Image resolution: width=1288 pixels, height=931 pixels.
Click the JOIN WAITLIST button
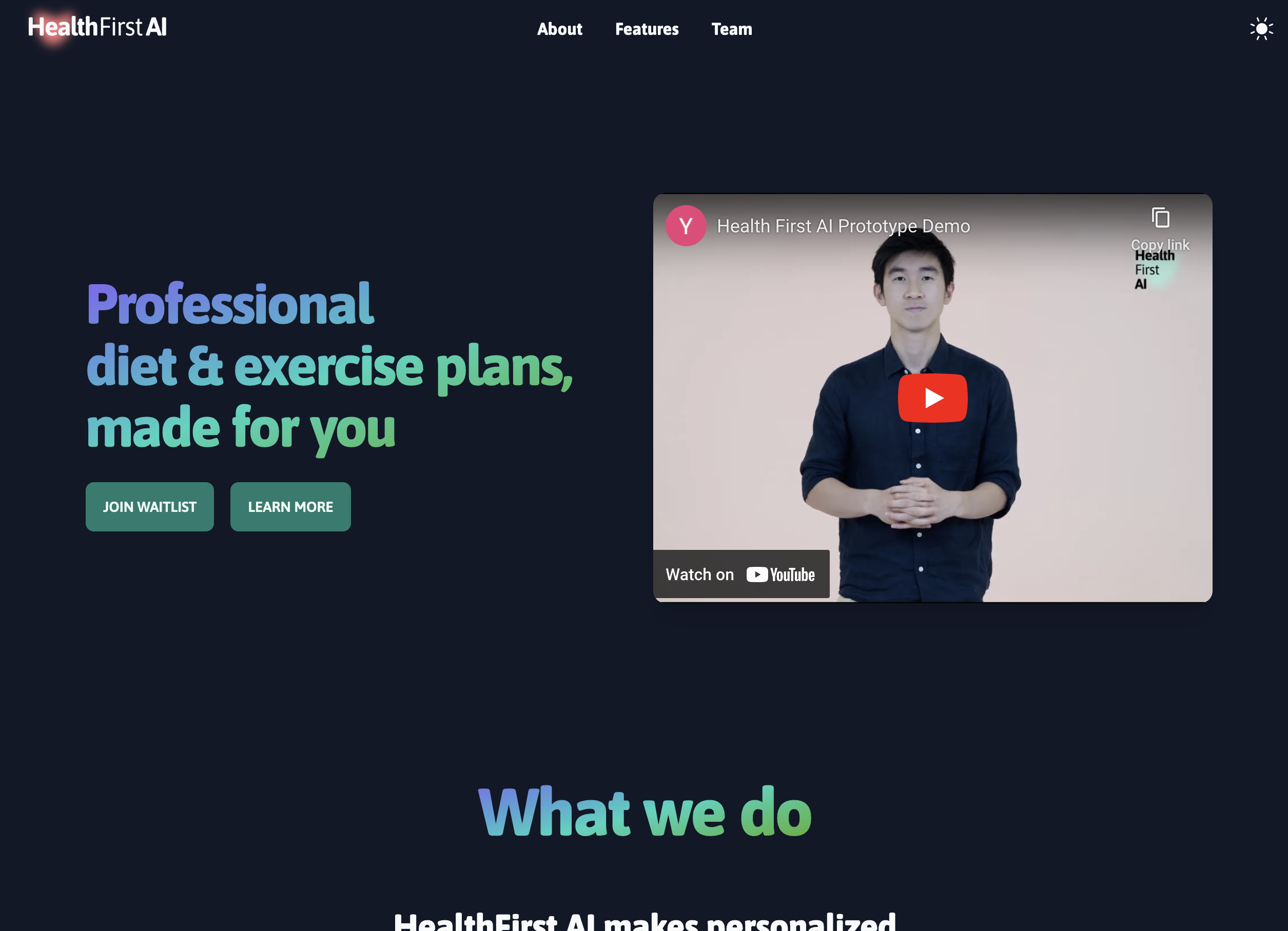(x=150, y=506)
